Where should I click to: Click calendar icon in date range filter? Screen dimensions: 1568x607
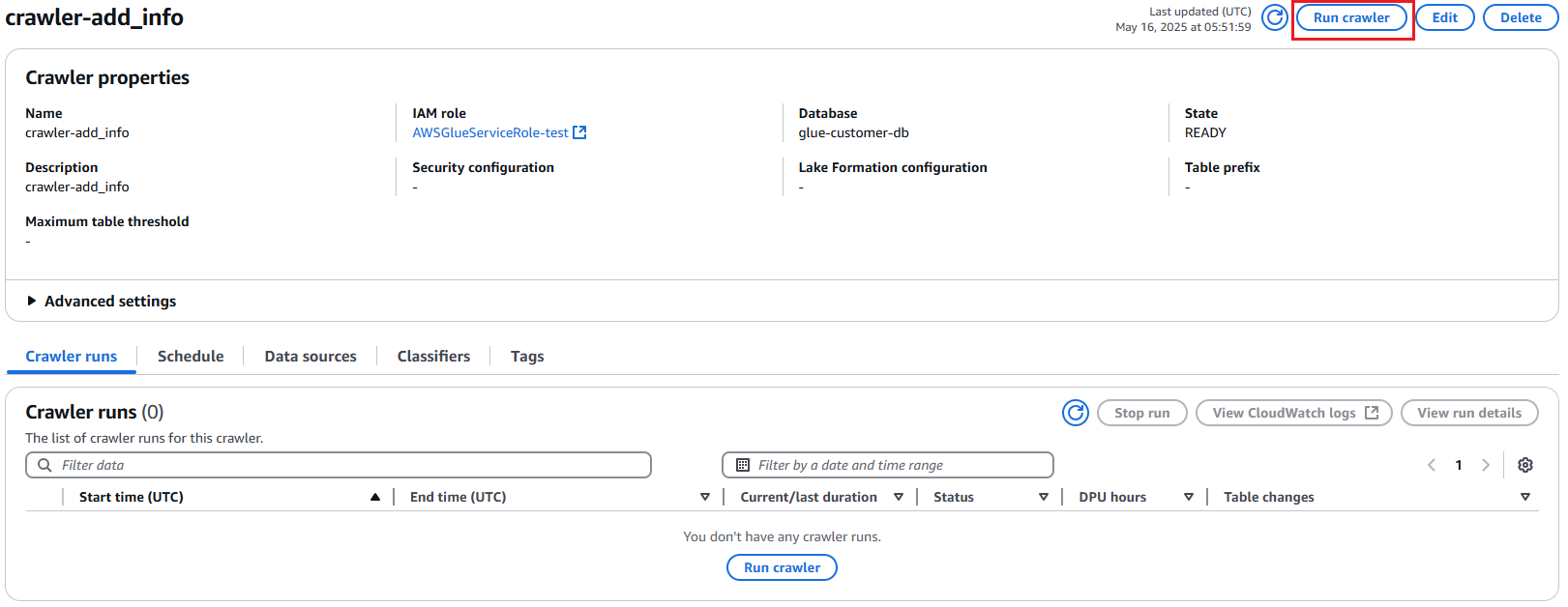743,465
